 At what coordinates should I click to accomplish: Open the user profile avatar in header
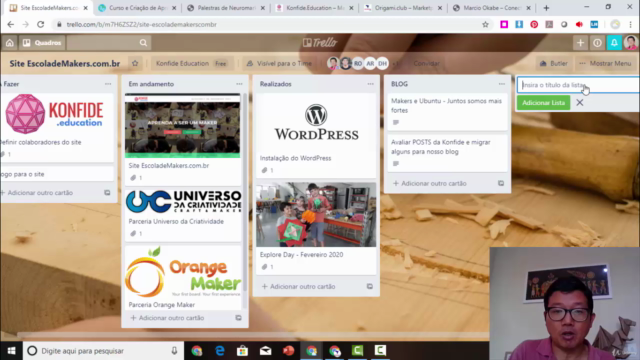(631, 43)
